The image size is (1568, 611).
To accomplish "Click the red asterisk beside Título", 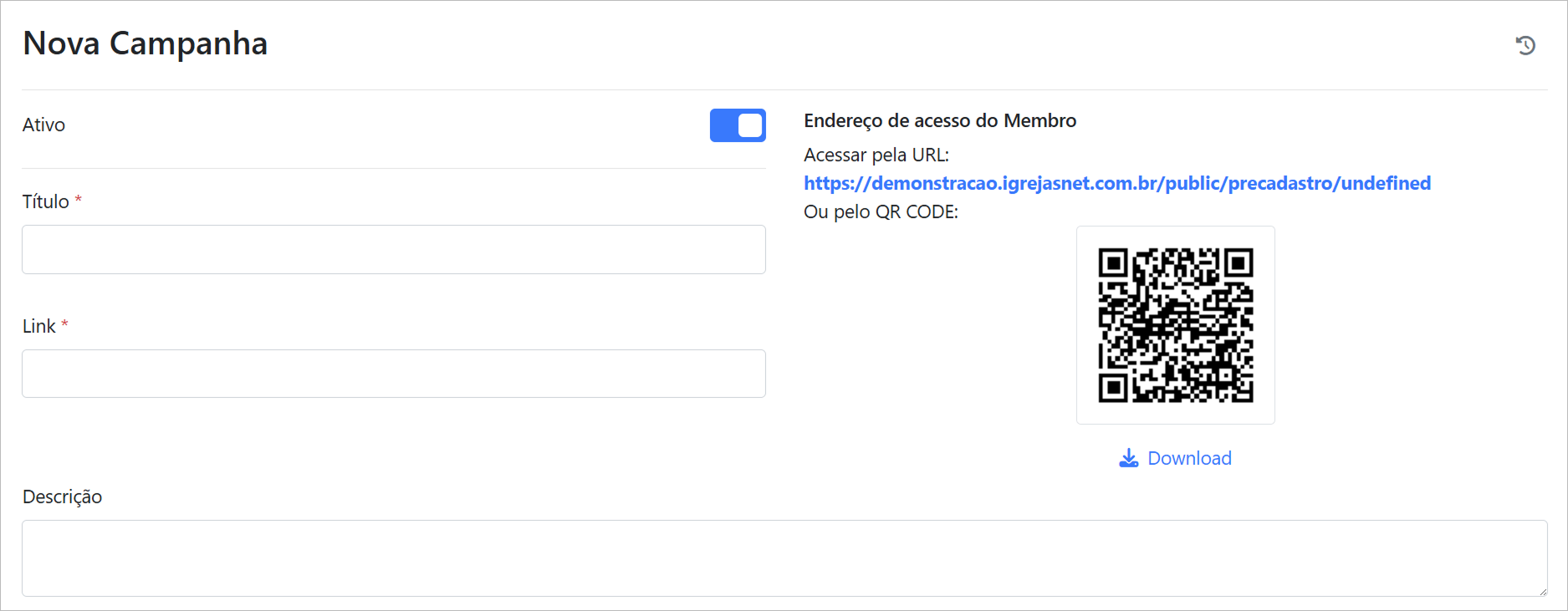I will click(x=79, y=200).
